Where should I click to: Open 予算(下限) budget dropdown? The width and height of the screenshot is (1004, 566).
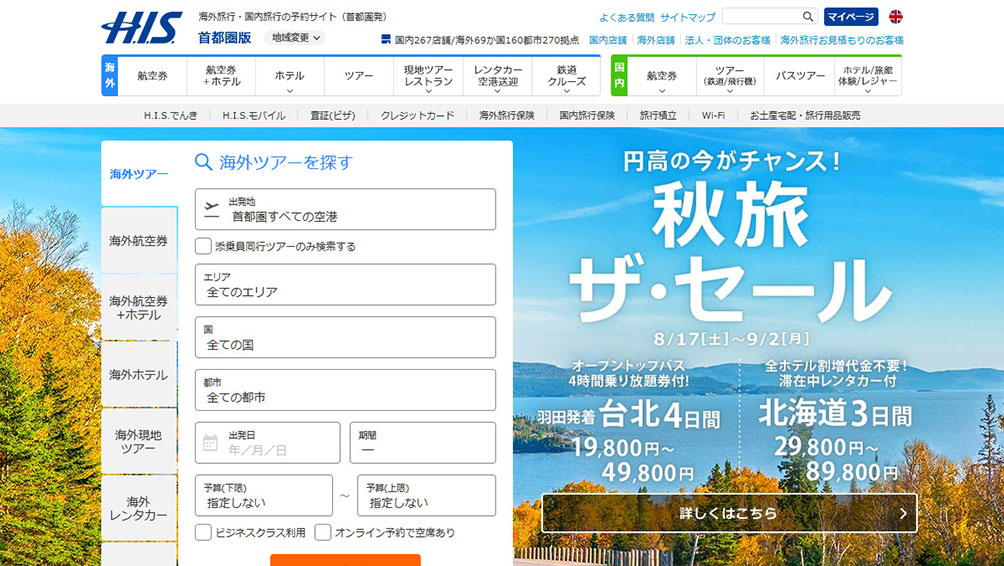[264, 495]
